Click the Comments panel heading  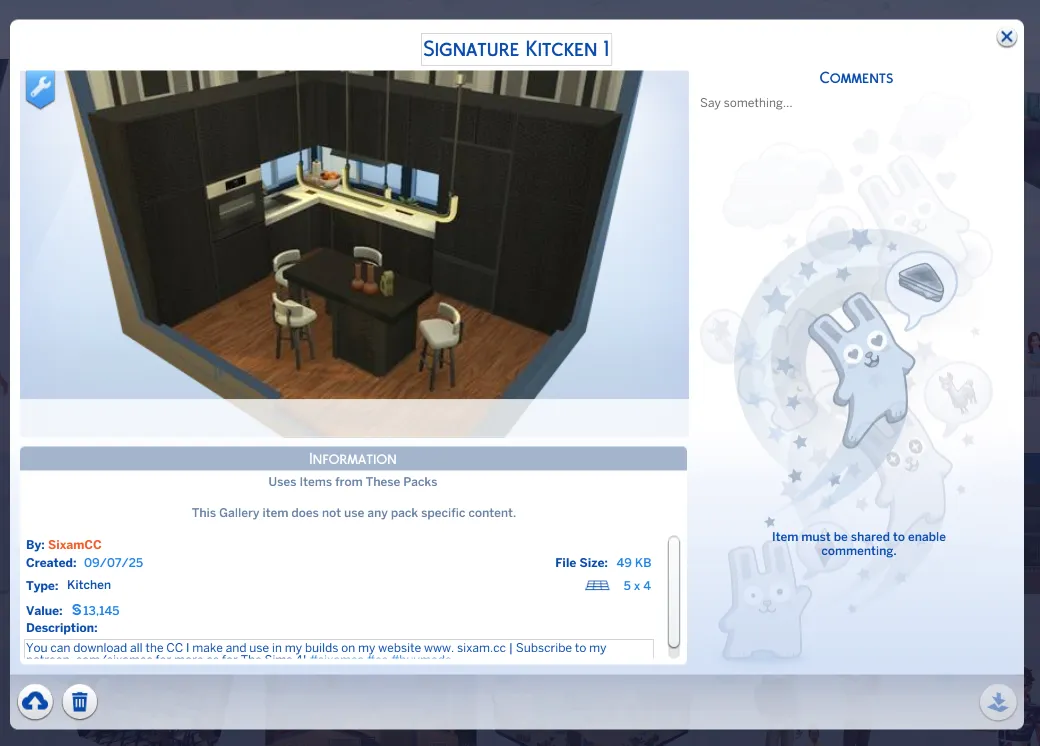coord(856,78)
